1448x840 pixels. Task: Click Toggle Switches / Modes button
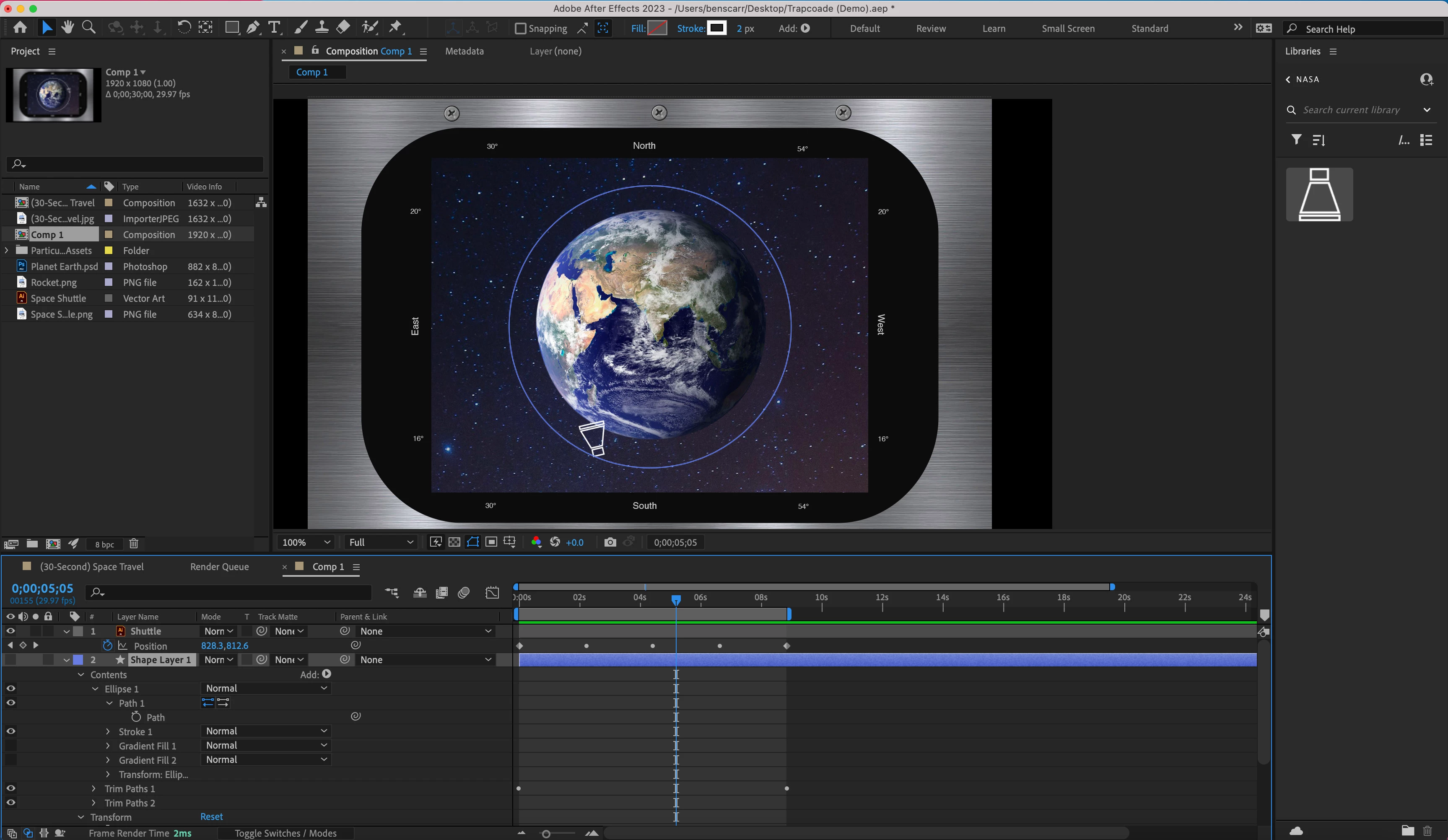click(285, 833)
